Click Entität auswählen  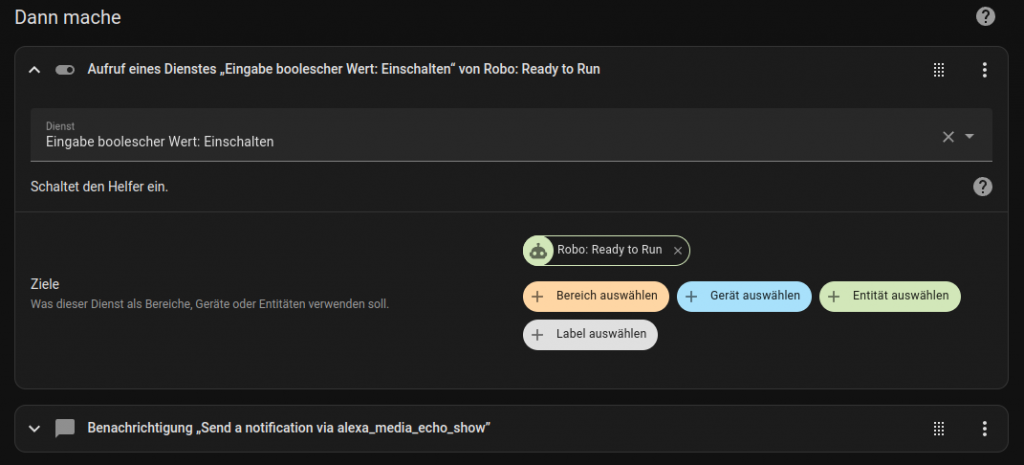coord(889,296)
